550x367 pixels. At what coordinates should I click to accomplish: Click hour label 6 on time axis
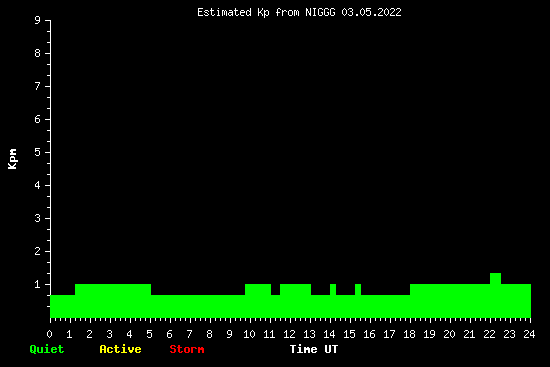(169, 334)
